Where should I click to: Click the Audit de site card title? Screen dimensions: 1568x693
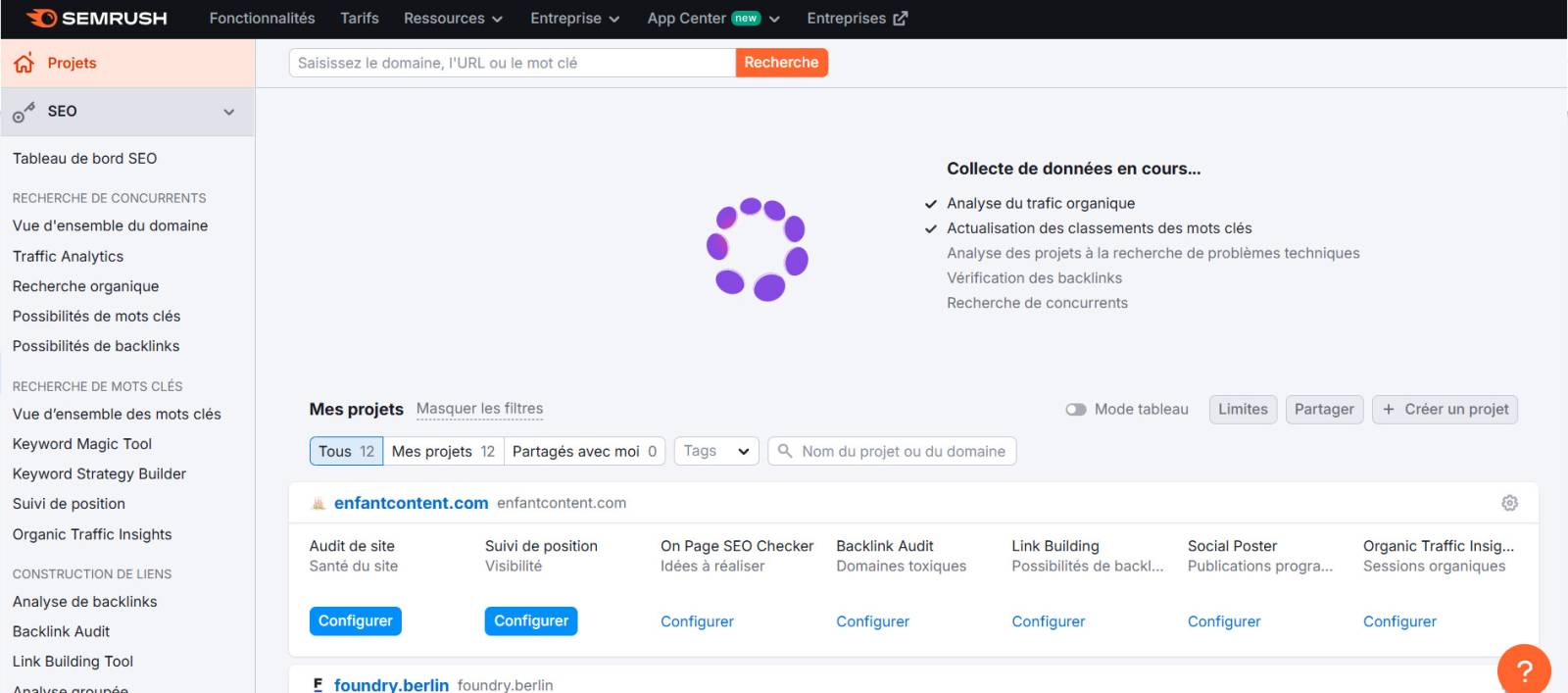point(352,546)
